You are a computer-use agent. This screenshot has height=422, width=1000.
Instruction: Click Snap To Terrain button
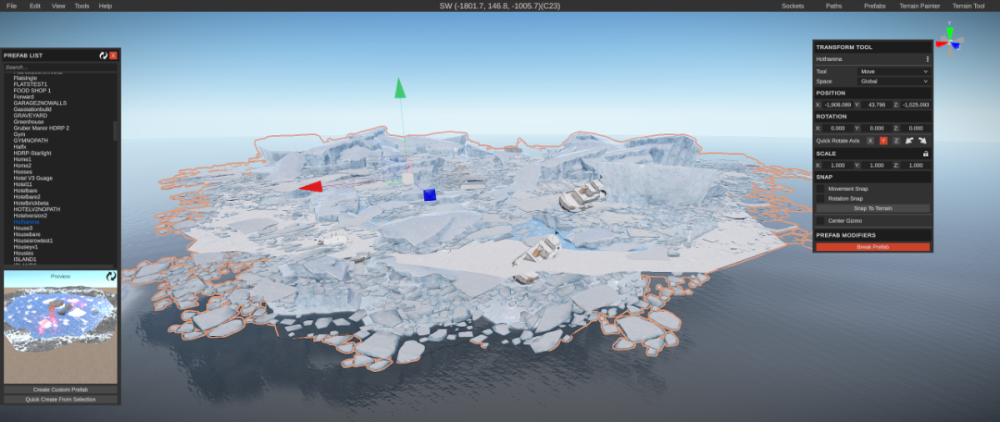click(872, 208)
